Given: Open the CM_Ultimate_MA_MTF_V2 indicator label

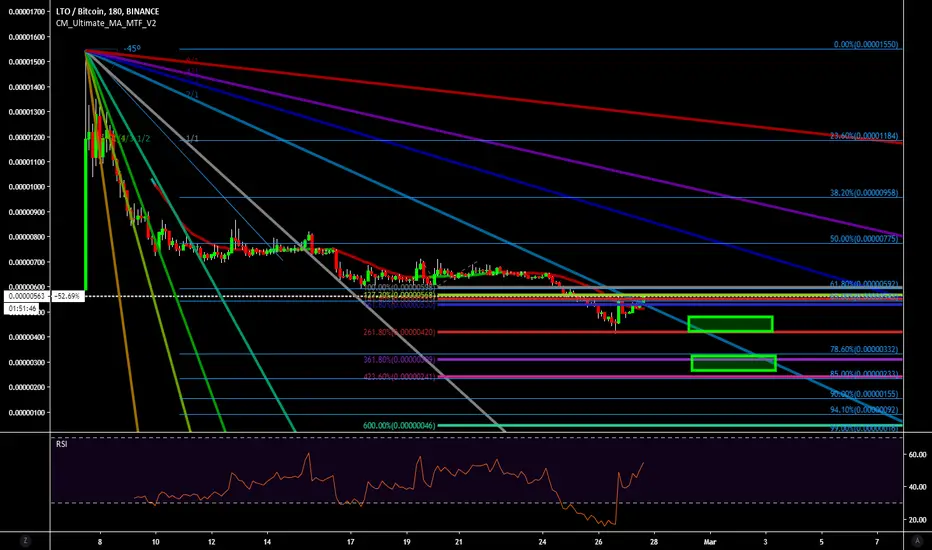Looking at the screenshot, I should coord(106,23).
